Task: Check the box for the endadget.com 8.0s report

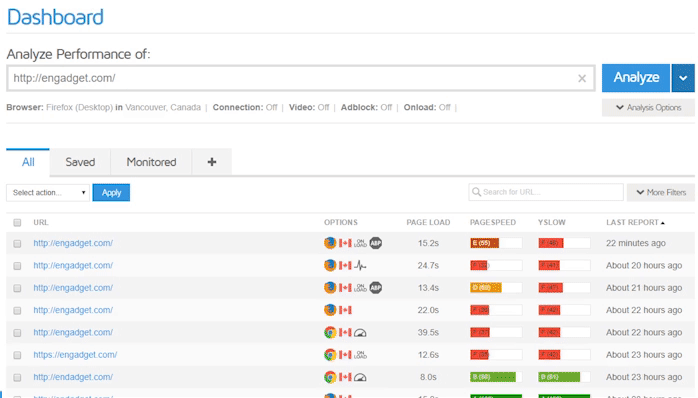Action: click(x=17, y=378)
